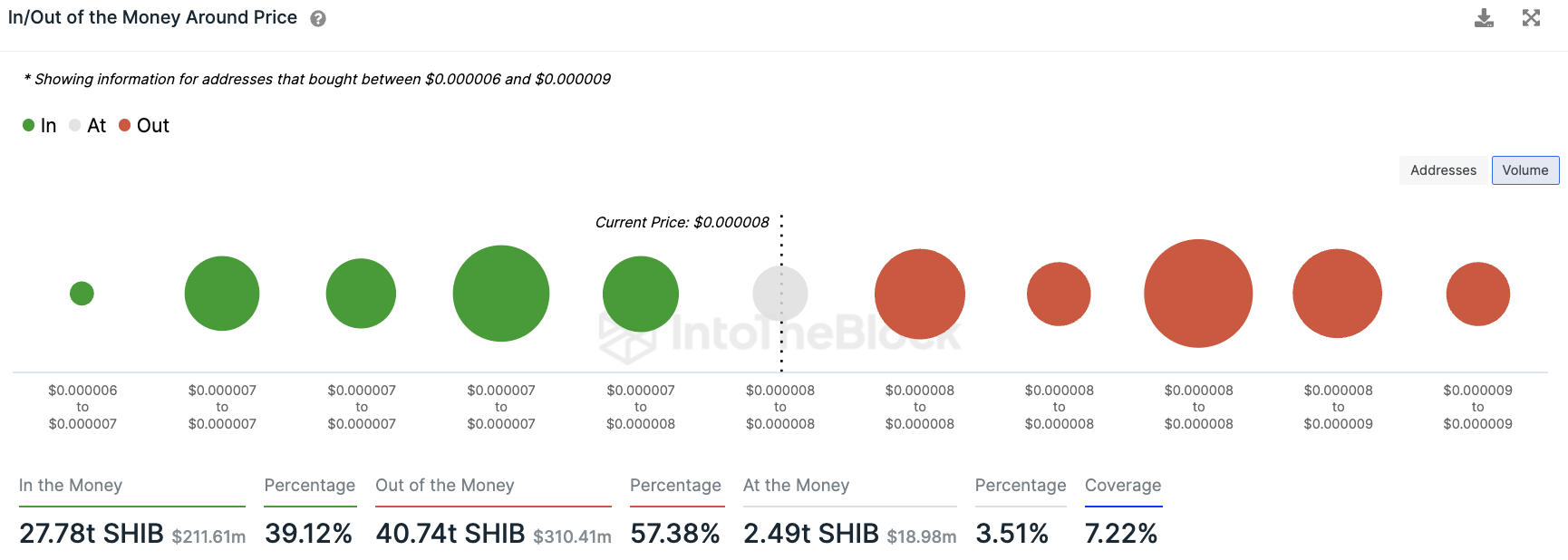This screenshot has height=560, width=1568.
Task: Select the Volume view tab
Action: point(1525,170)
